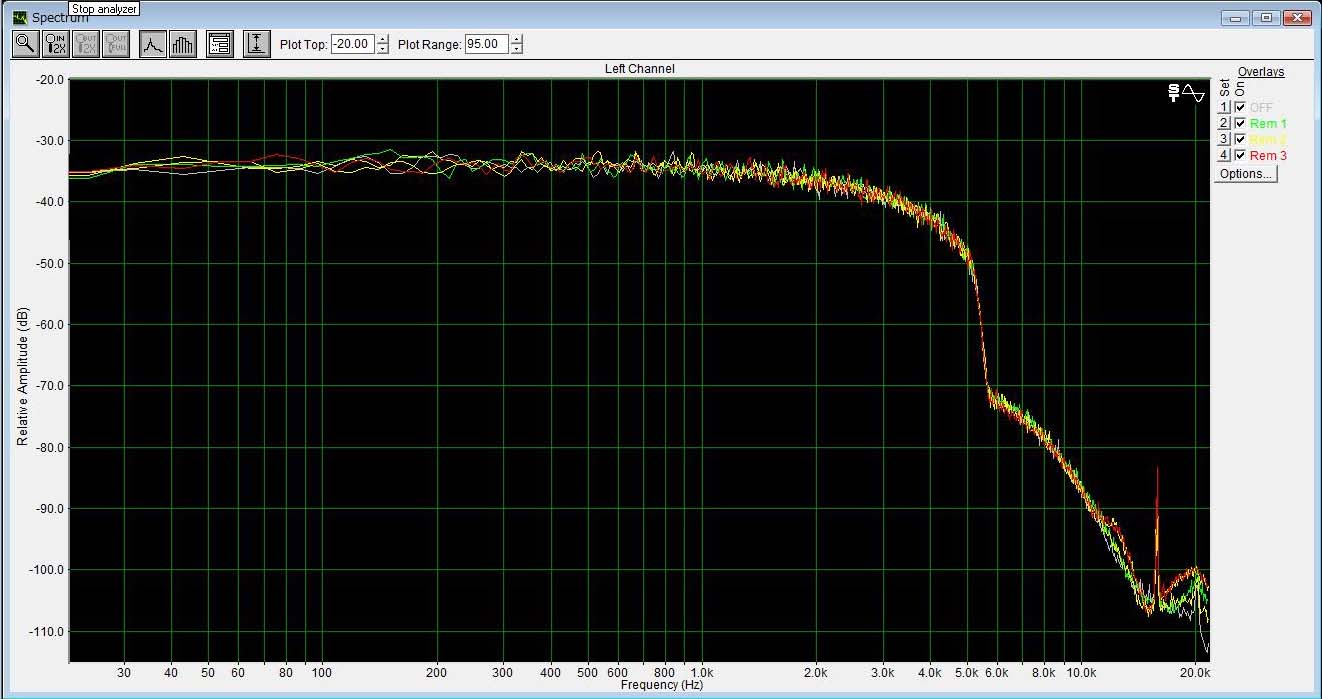
Task: Decrease the Plot Range value by one step
Action: [516, 49]
